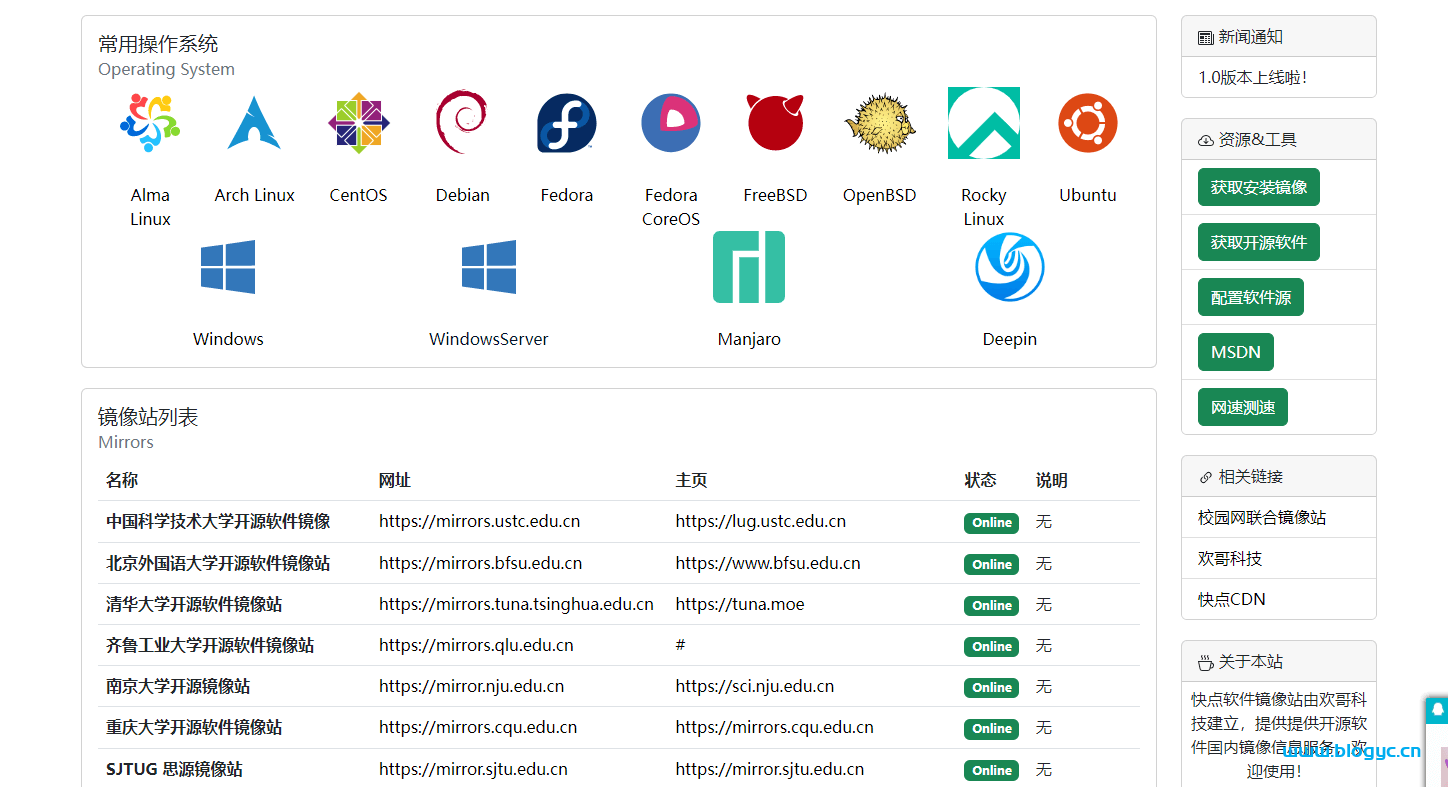Visit the 欢哥科技 link
This screenshot has height=787, width=1448.
[x=1230, y=558]
